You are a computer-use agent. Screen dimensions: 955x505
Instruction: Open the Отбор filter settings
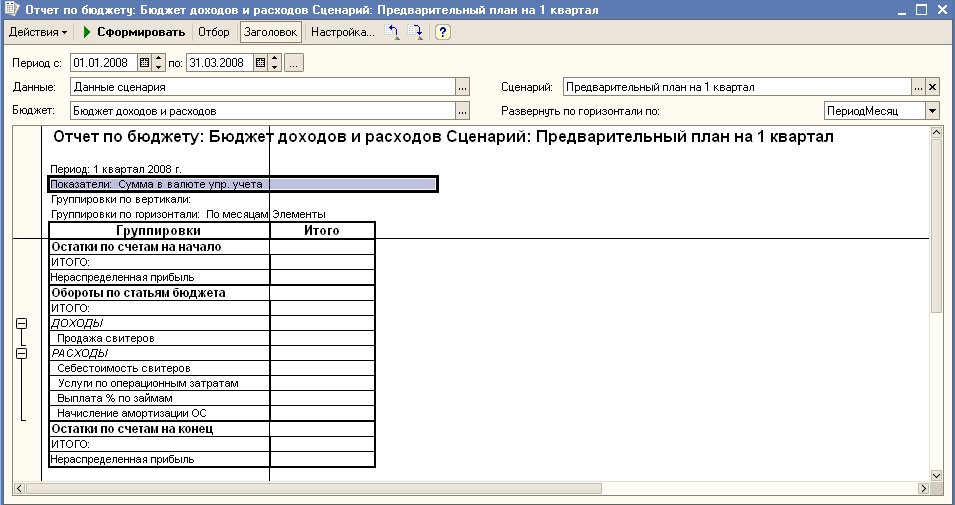point(214,32)
